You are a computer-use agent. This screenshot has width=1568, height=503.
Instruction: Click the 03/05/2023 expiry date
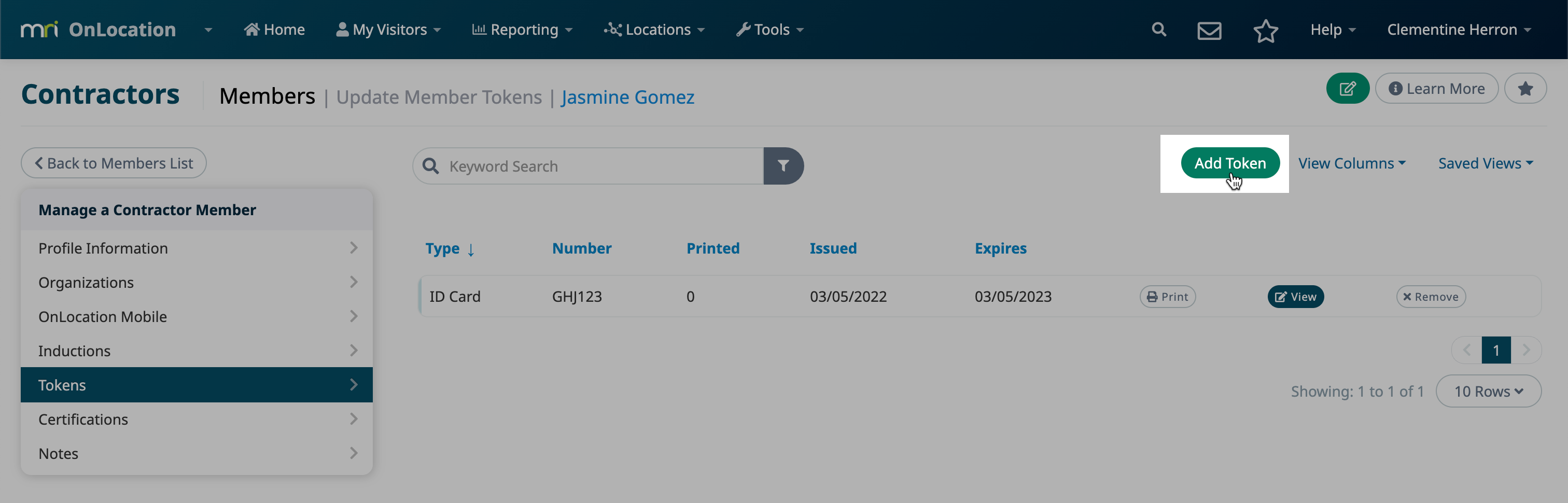point(1013,297)
